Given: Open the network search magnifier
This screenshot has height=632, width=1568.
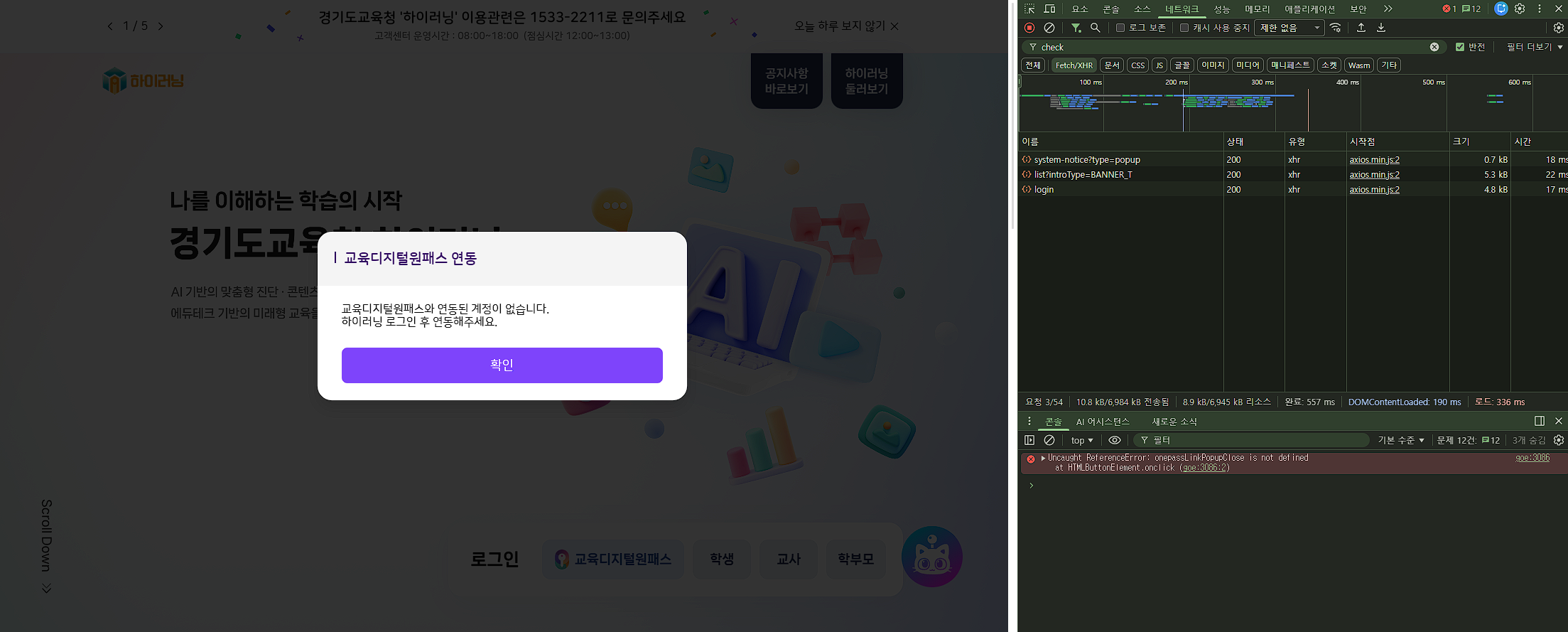Looking at the screenshot, I should click(x=1096, y=28).
